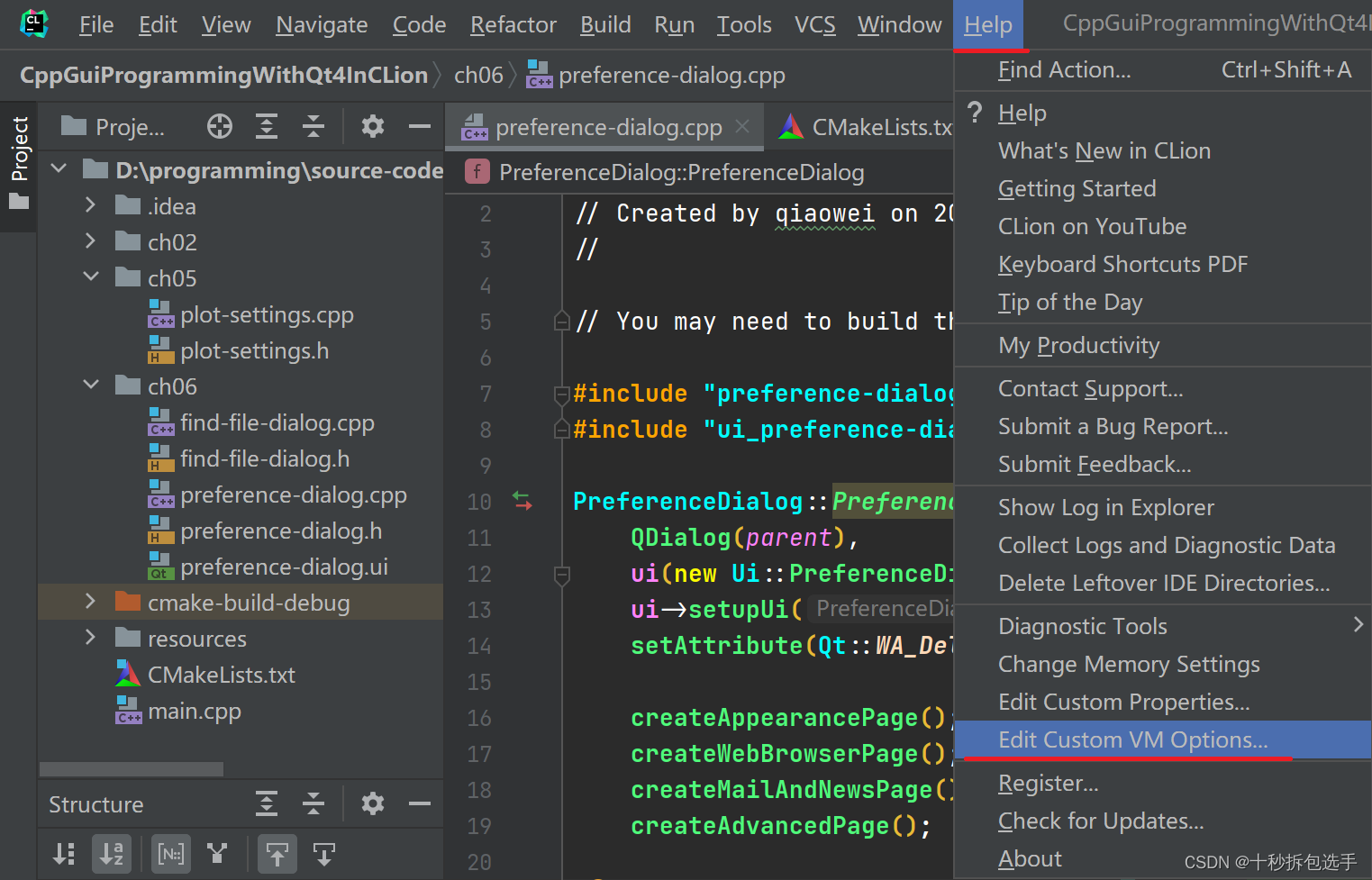Expand the resources folder
Image resolution: width=1372 pixels, height=880 pixels.
(x=90, y=638)
